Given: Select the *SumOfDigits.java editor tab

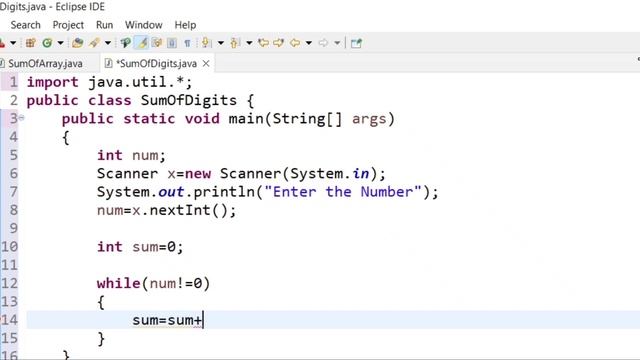Looking at the screenshot, I should pyautogui.click(x=156, y=64).
